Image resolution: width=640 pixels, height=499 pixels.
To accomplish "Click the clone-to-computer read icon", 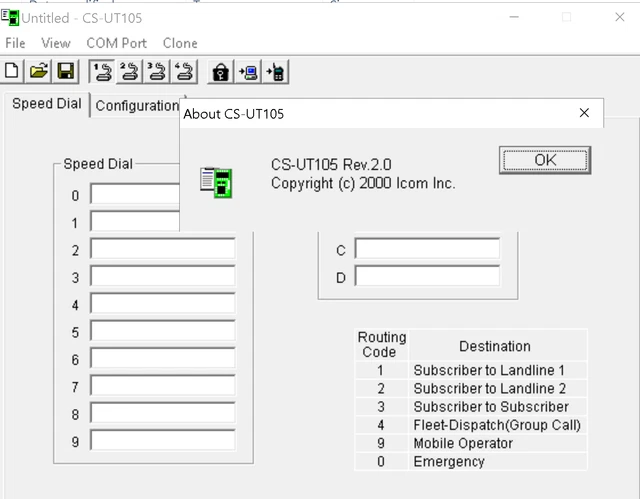I will pos(248,71).
